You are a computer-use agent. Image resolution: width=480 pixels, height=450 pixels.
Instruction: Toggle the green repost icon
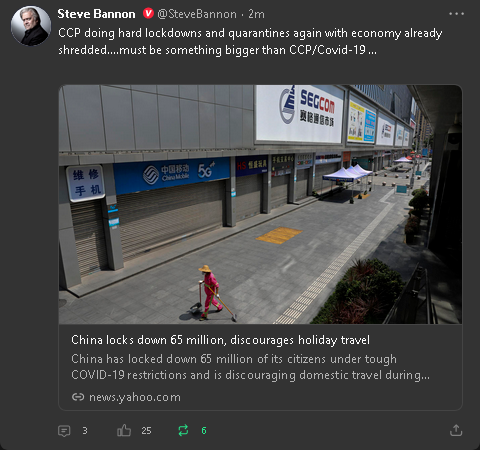(x=183, y=430)
